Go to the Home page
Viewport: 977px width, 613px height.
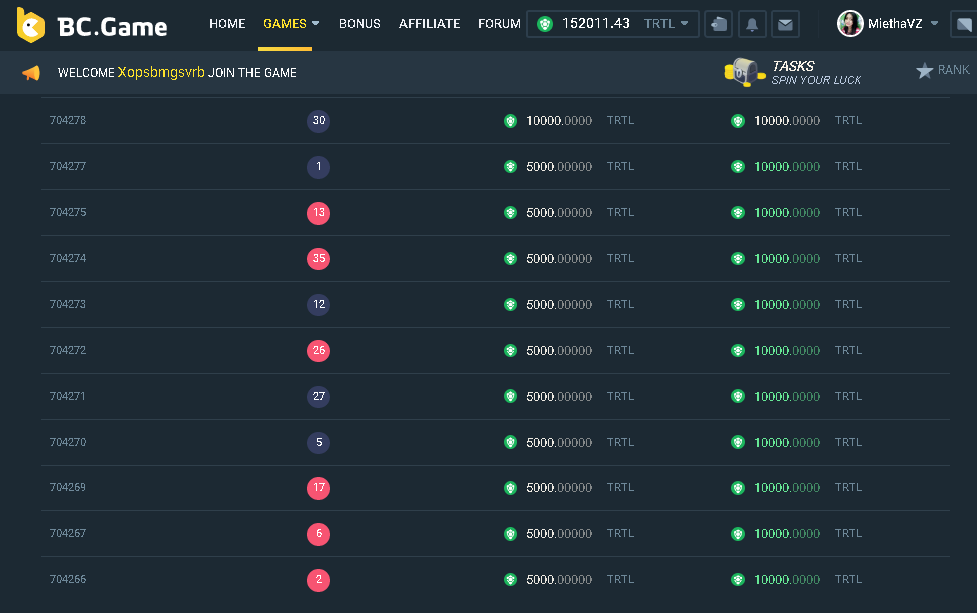tap(227, 24)
